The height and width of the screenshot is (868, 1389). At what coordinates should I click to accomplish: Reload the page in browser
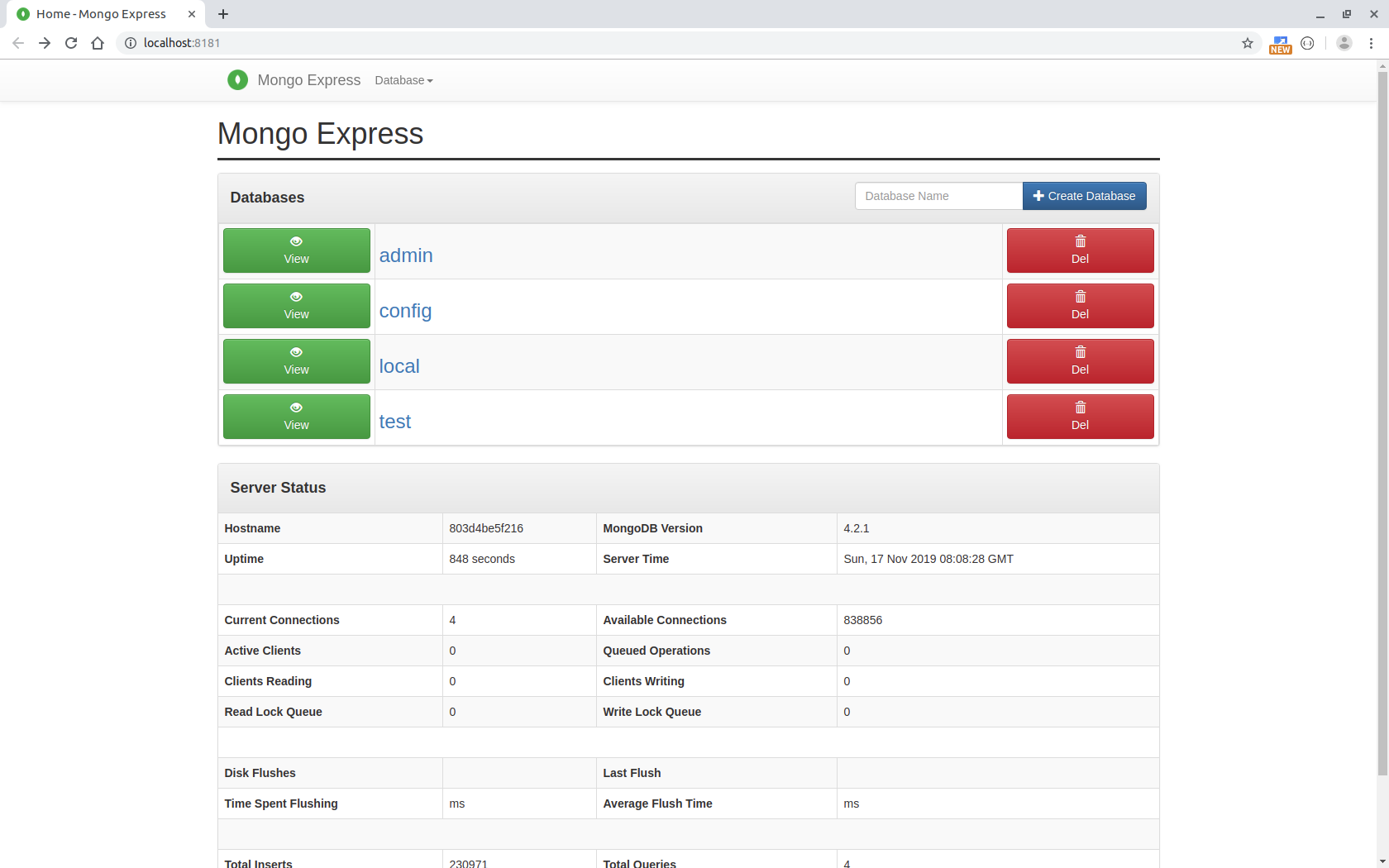71,43
